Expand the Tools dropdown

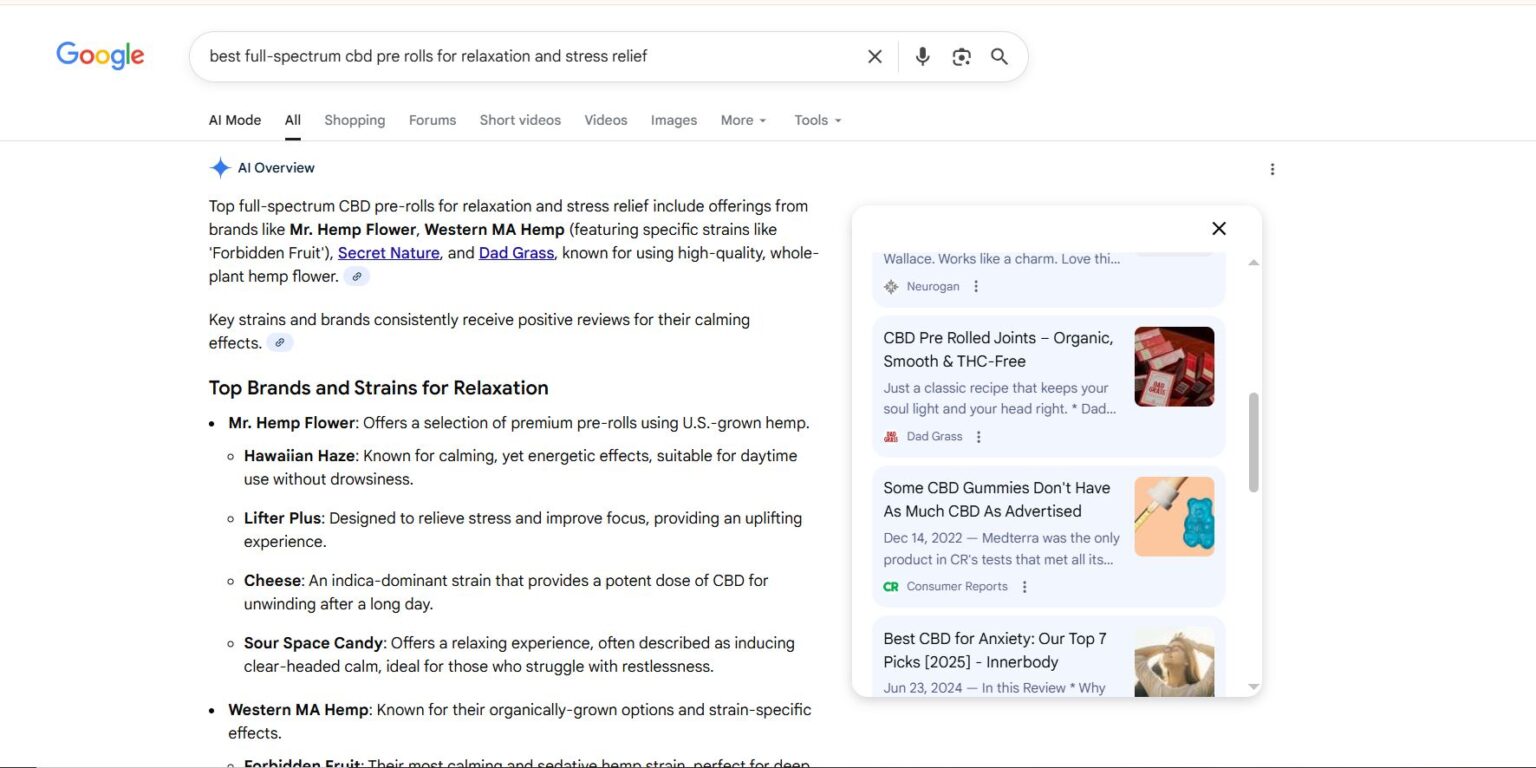coord(817,120)
